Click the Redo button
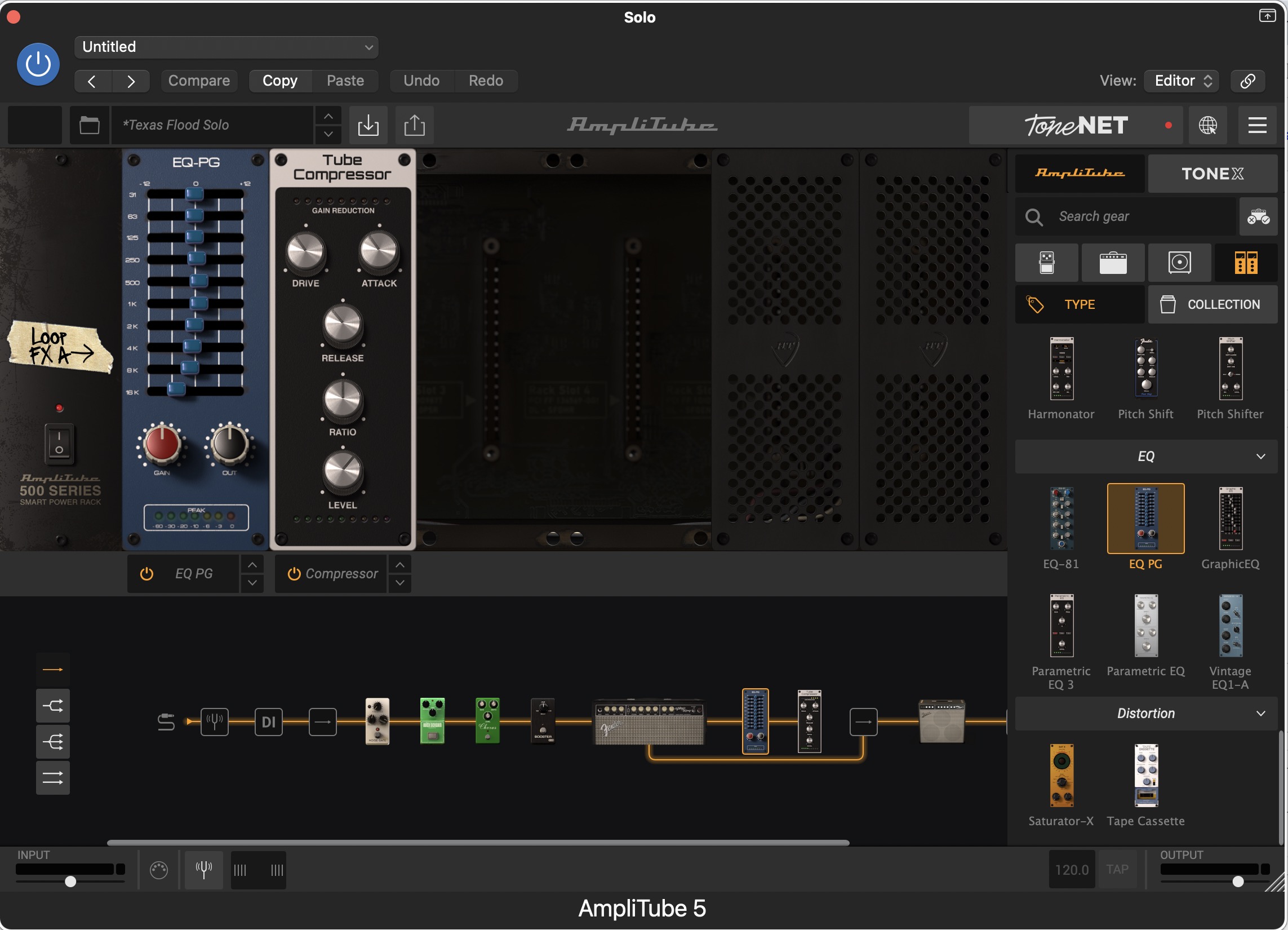This screenshot has width=1288, height=930. coord(486,81)
